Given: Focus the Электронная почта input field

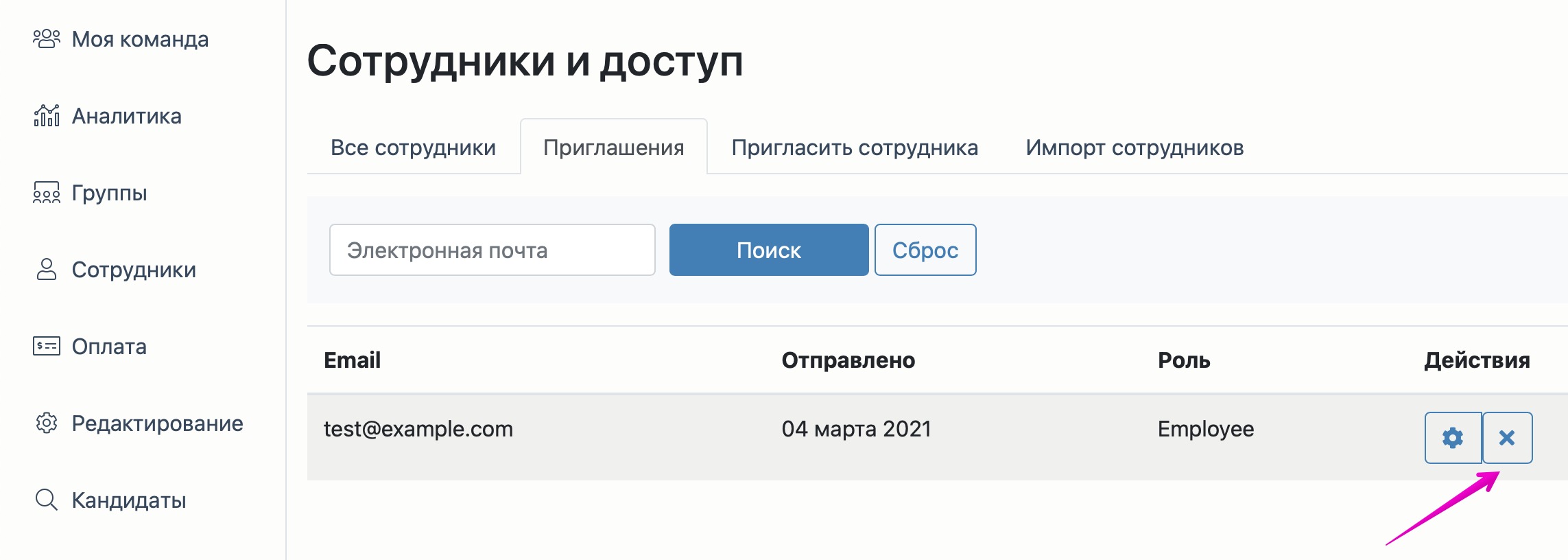Looking at the screenshot, I should 492,250.
